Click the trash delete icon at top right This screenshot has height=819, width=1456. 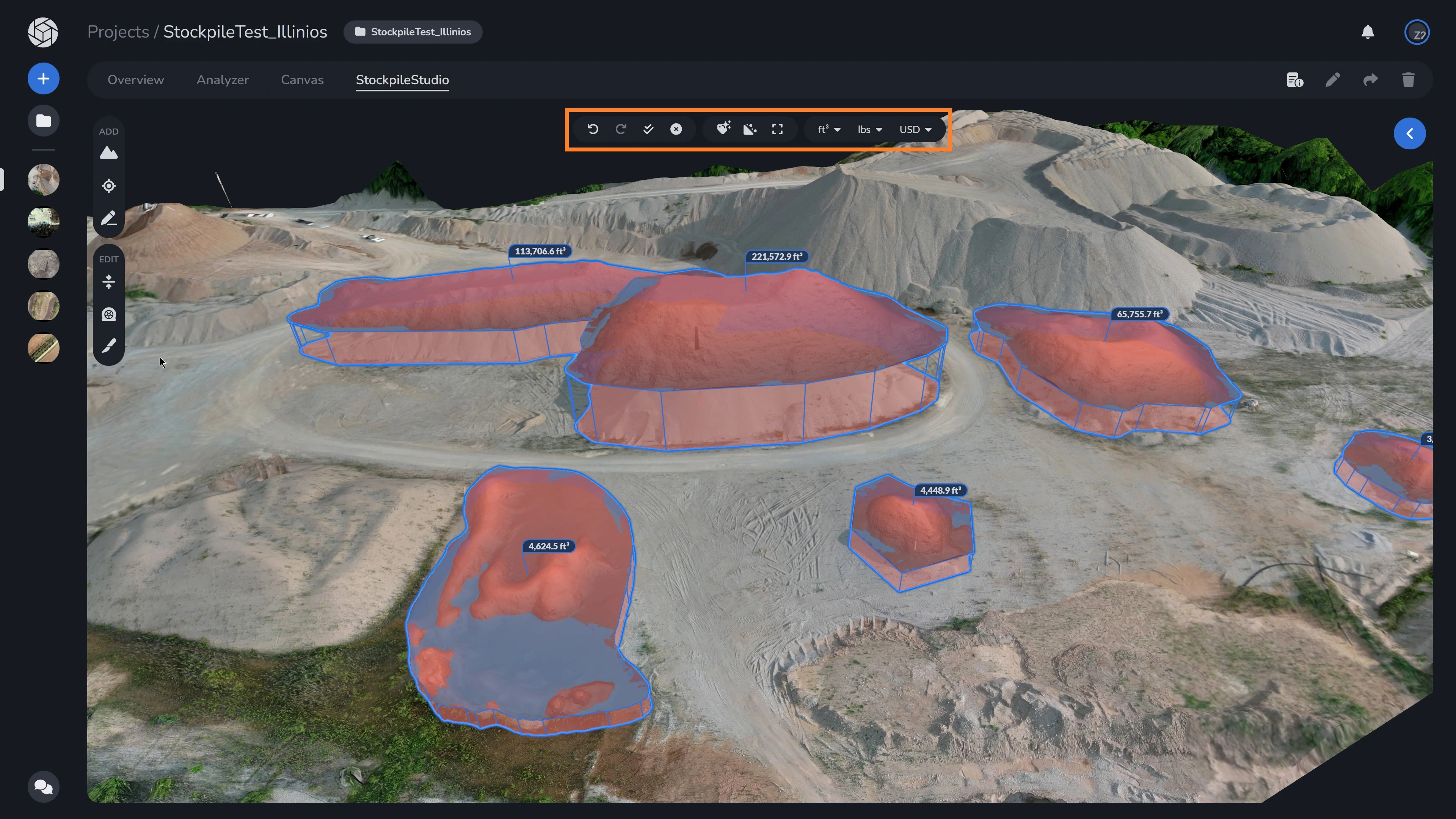click(1408, 80)
